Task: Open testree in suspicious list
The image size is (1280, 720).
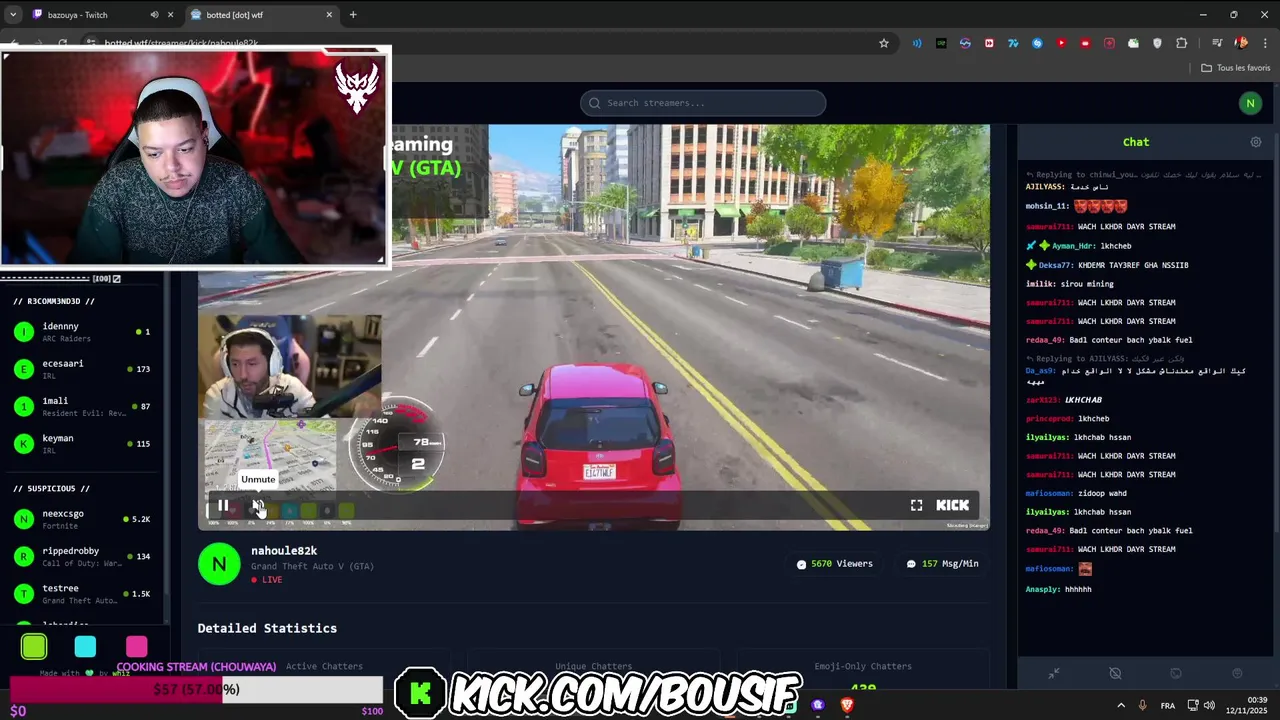Action: pyautogui.click(x=82, y=593)
